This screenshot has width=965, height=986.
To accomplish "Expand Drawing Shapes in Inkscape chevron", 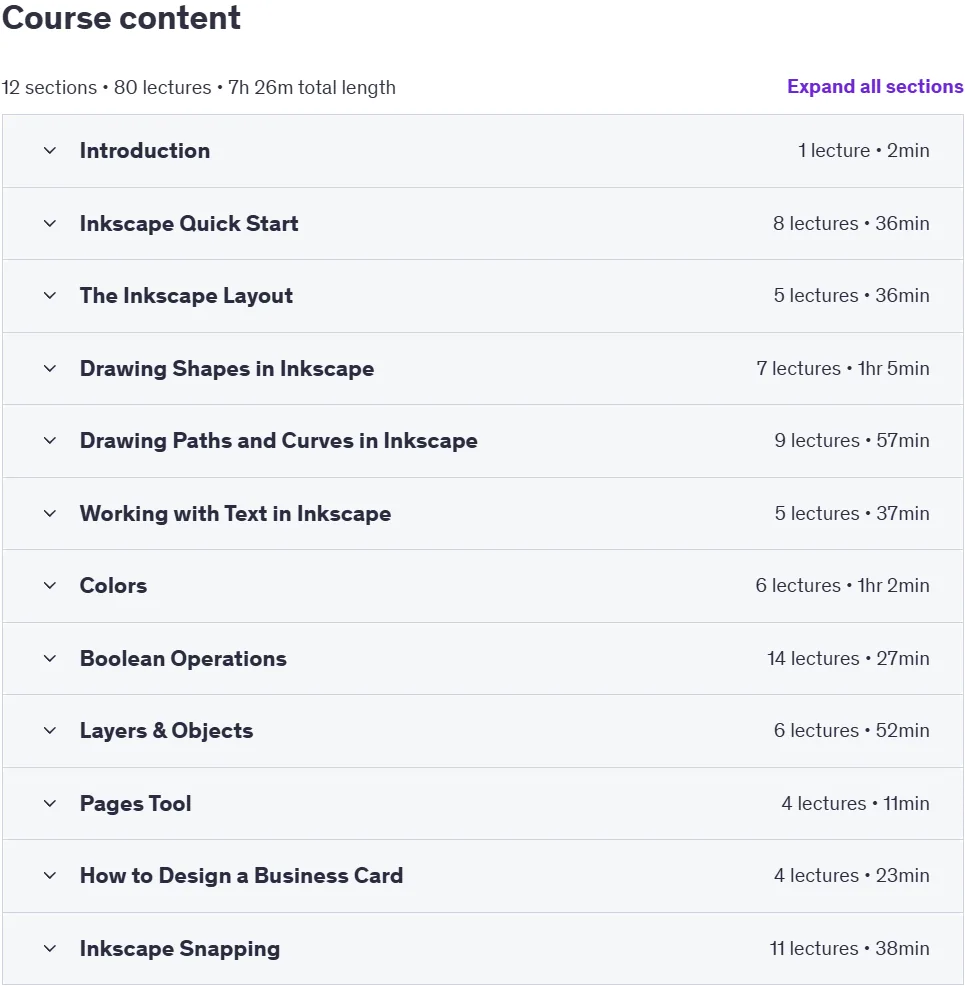I will click(x=50, y=368).
